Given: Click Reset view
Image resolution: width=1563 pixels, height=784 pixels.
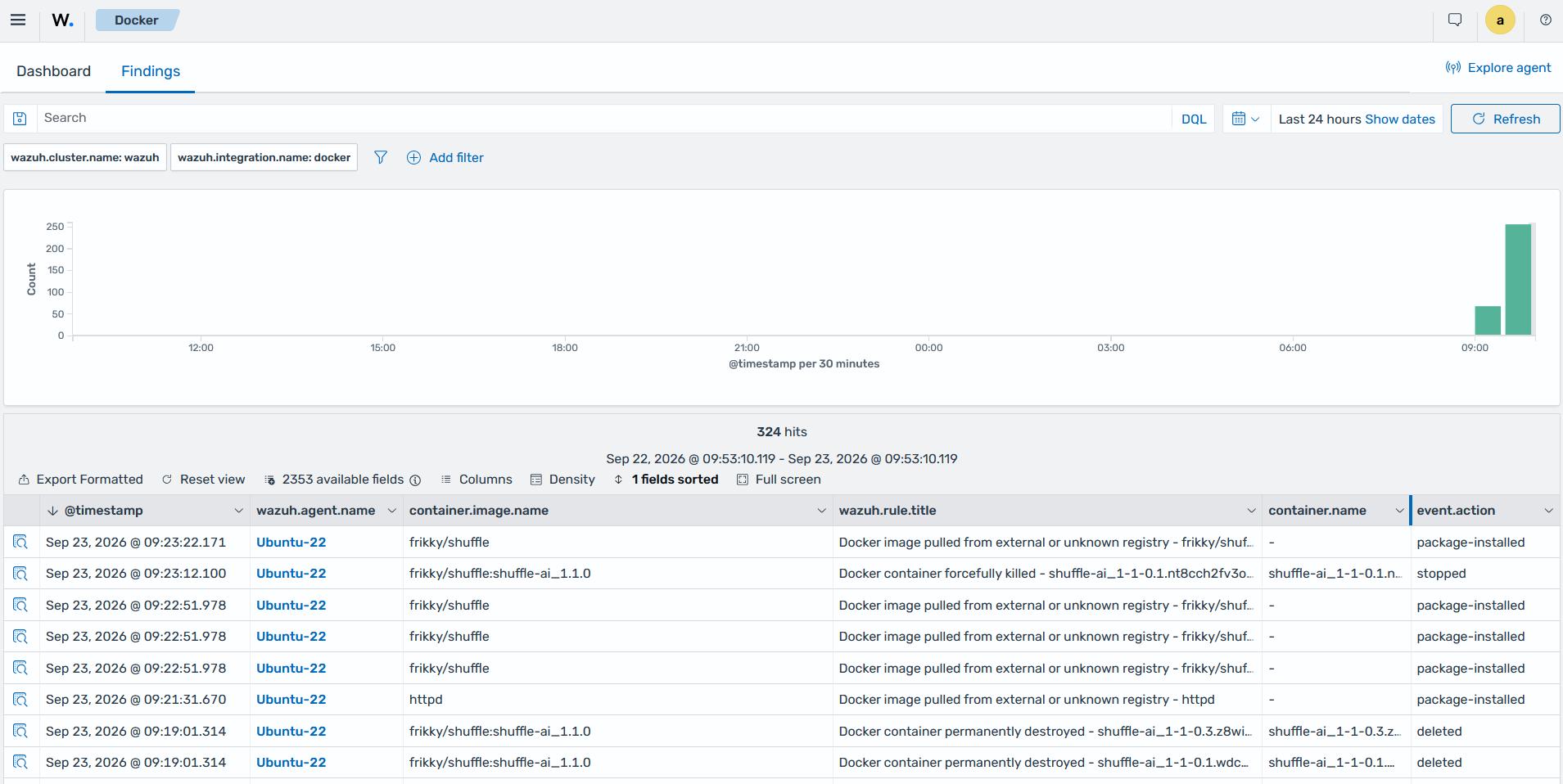Looking at the screenshot, I should (x=203, y=480).
